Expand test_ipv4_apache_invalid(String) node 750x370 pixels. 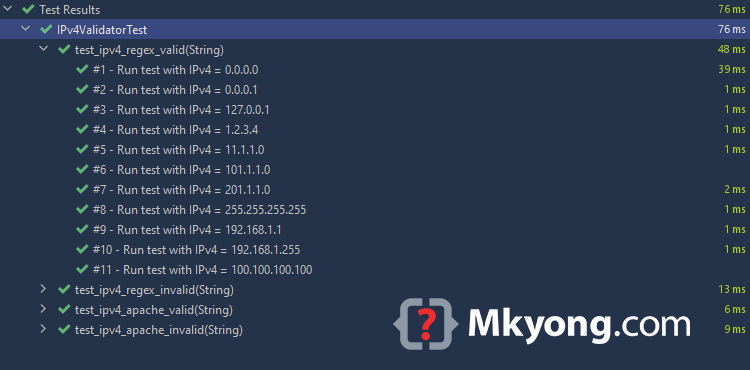[43, 329]
